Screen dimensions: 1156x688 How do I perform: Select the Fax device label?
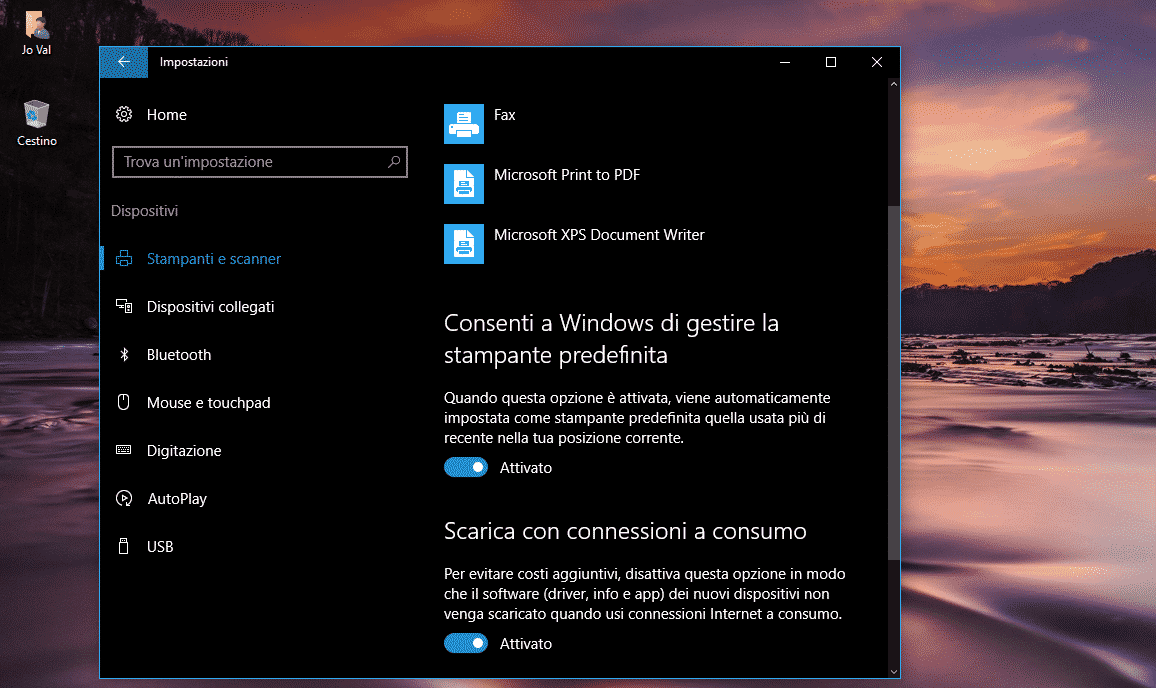coord(504,115)
